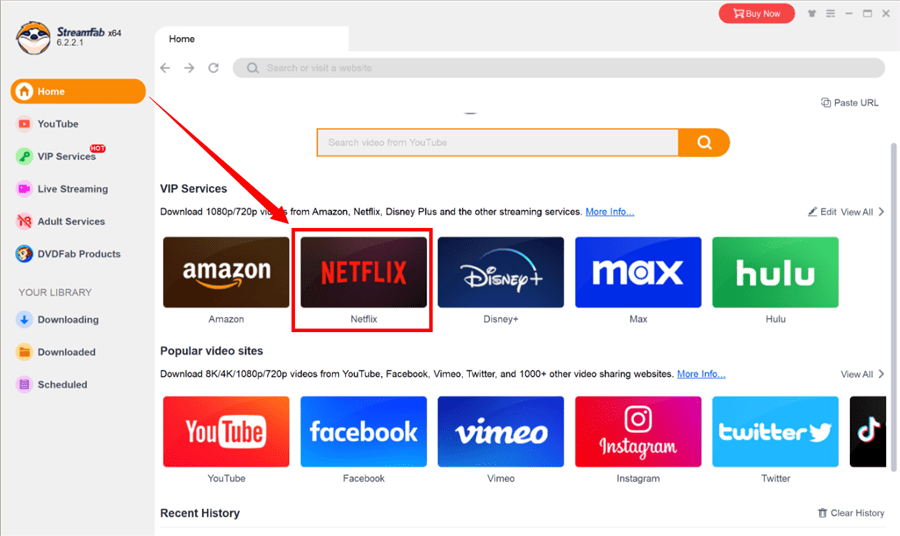The width and height of the screenshot is (900, 536).
Task: Edit the VIP Services list
Action: (822, 212)
